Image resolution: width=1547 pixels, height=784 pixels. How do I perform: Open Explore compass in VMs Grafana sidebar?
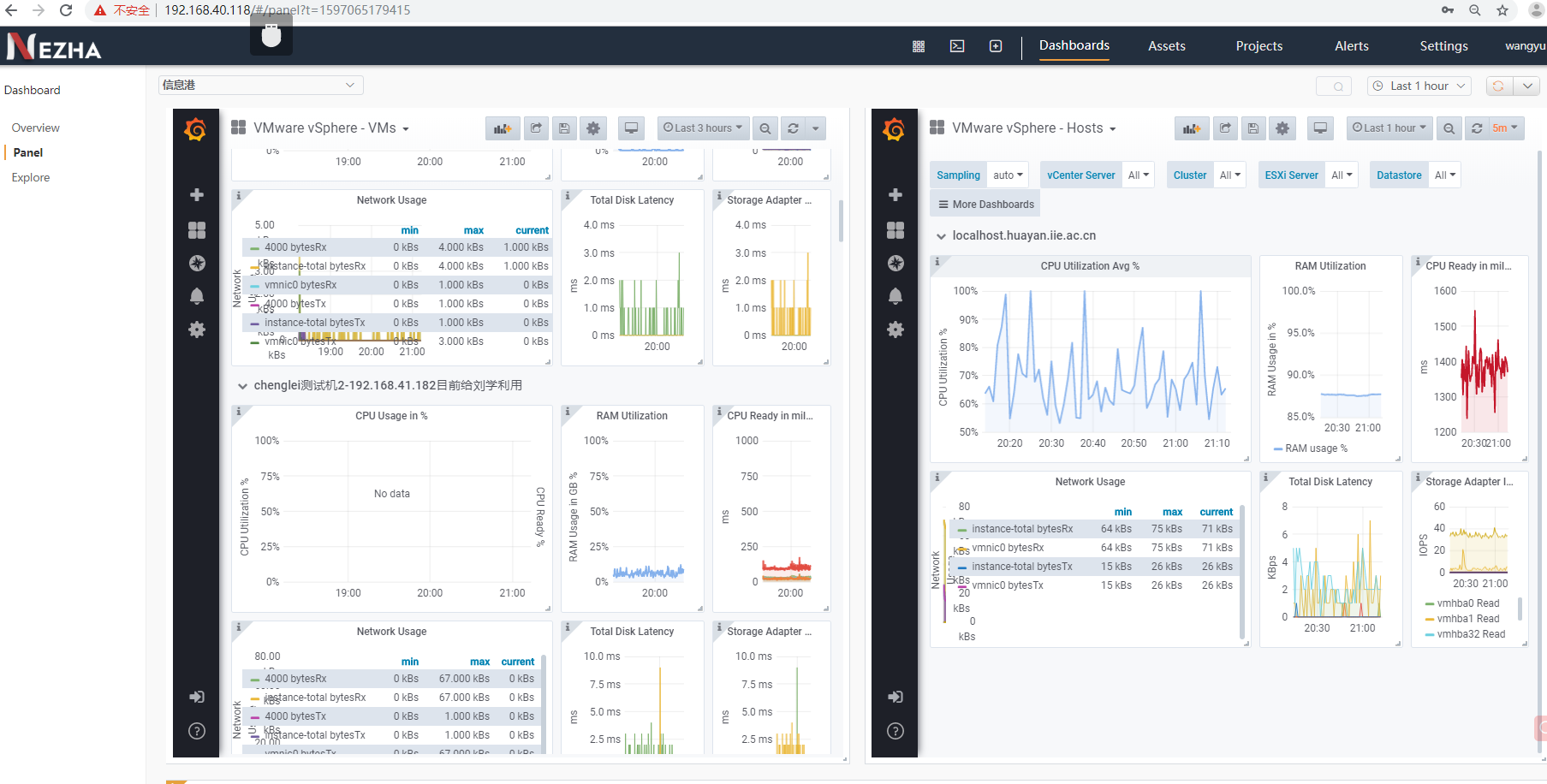tap(197, 263)
